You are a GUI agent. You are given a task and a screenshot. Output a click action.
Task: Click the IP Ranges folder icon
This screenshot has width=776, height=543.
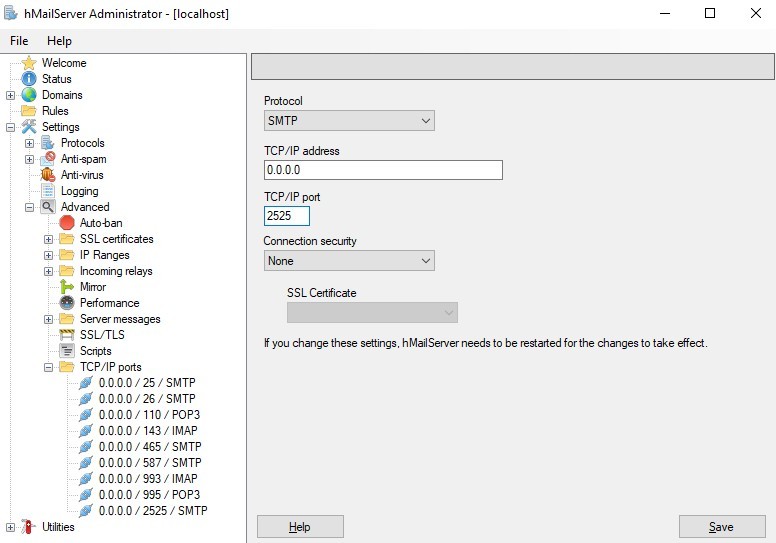pyautogui.click(x=67, y=255)
